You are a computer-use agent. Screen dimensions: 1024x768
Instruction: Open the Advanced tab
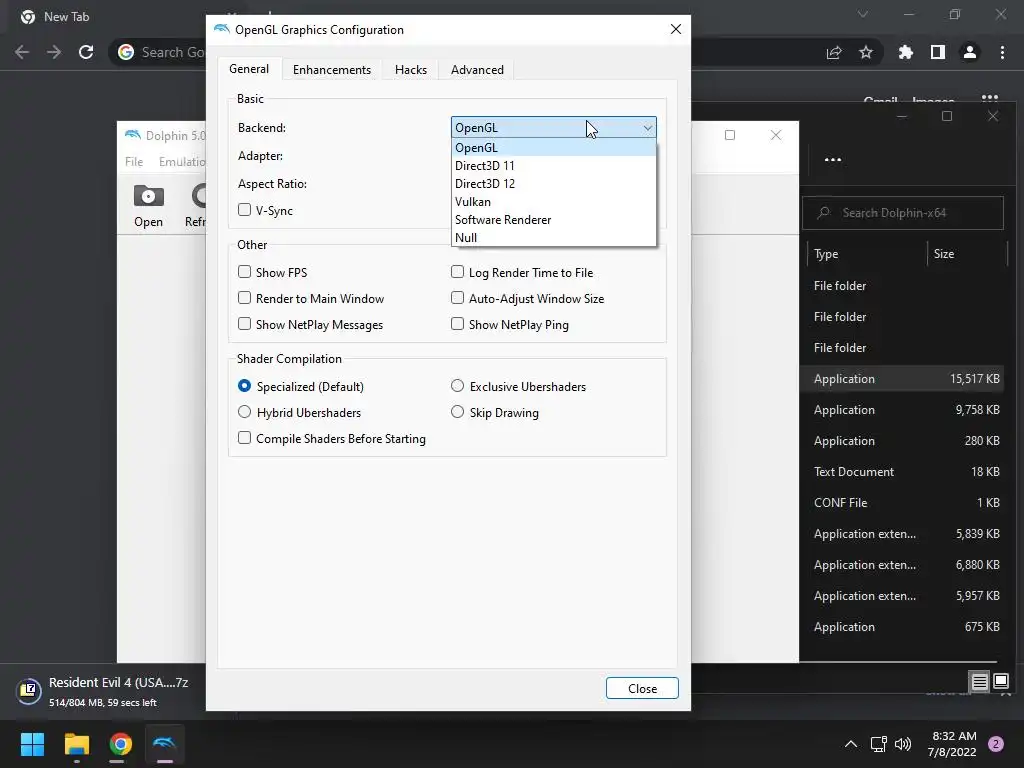coord(477,70)
